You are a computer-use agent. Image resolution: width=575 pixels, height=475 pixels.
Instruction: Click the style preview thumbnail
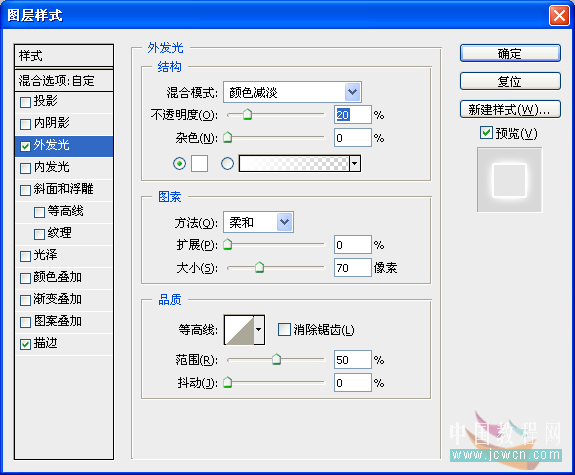tap(509, 180)
